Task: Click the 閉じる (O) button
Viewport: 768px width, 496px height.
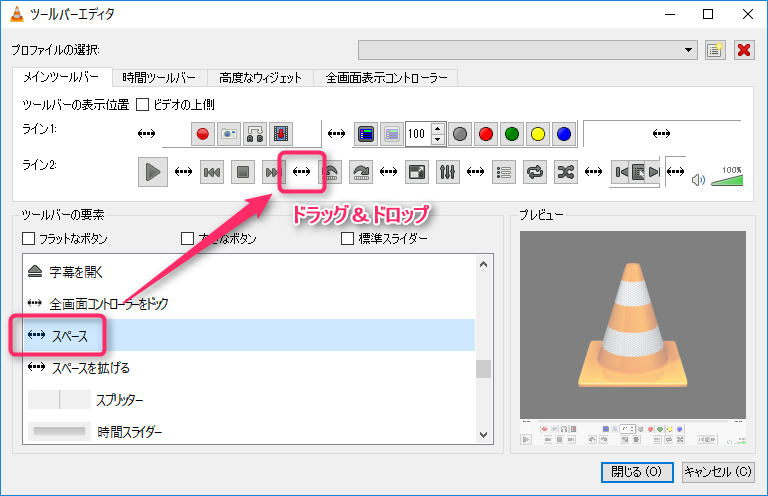Action: 637,471
